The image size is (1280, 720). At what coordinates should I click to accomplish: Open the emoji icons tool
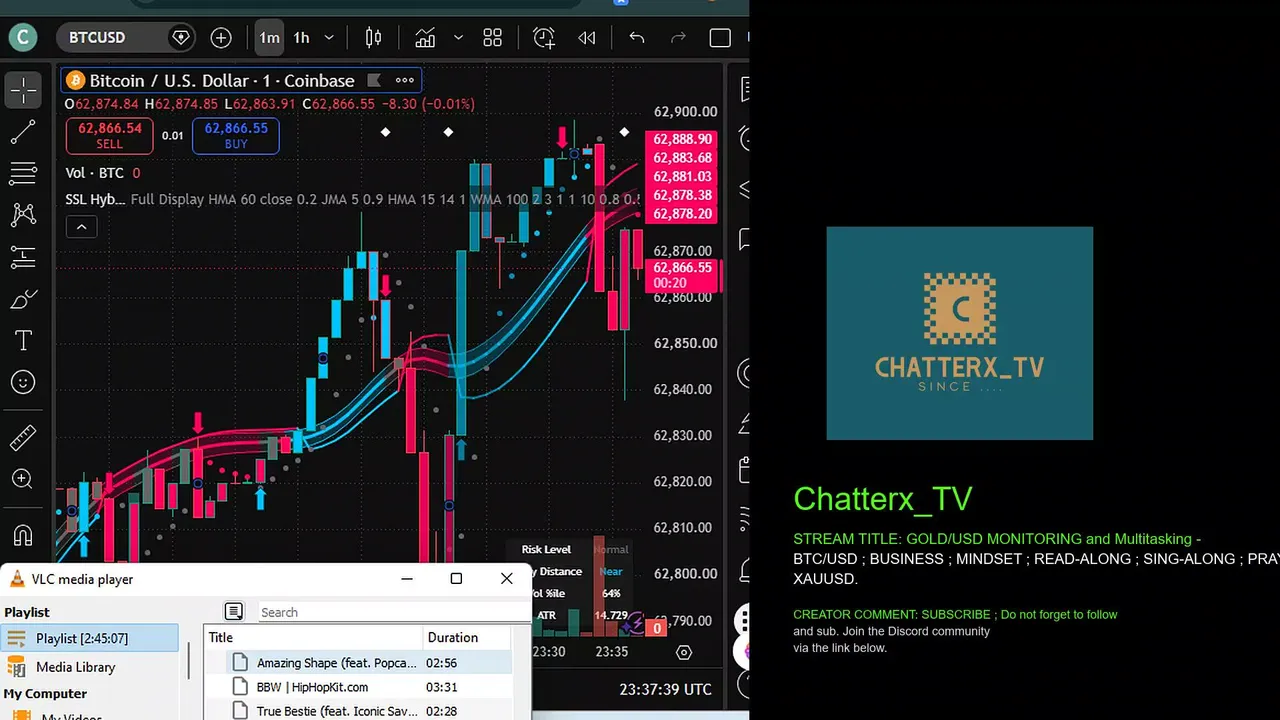(x=23, y=382)
